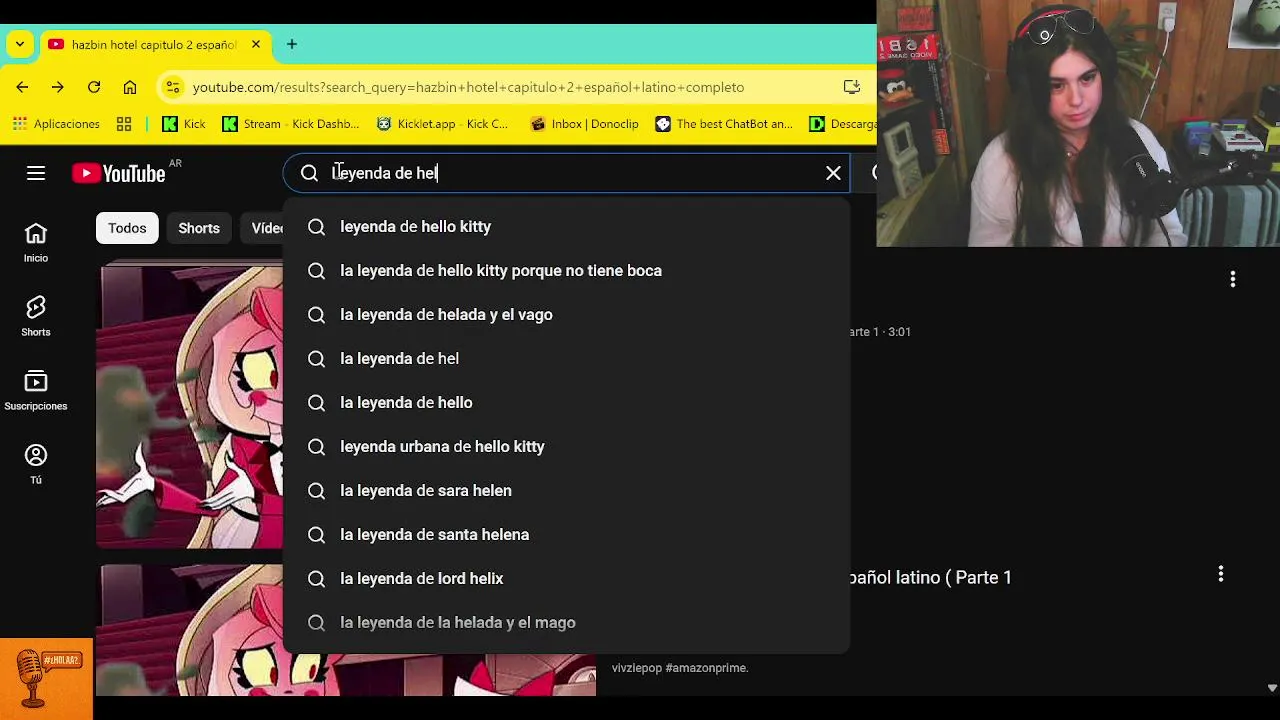Click the search magnifier inside search box
The width and height of the screenshot is (1280, 720).
click(x=309, y=173)
